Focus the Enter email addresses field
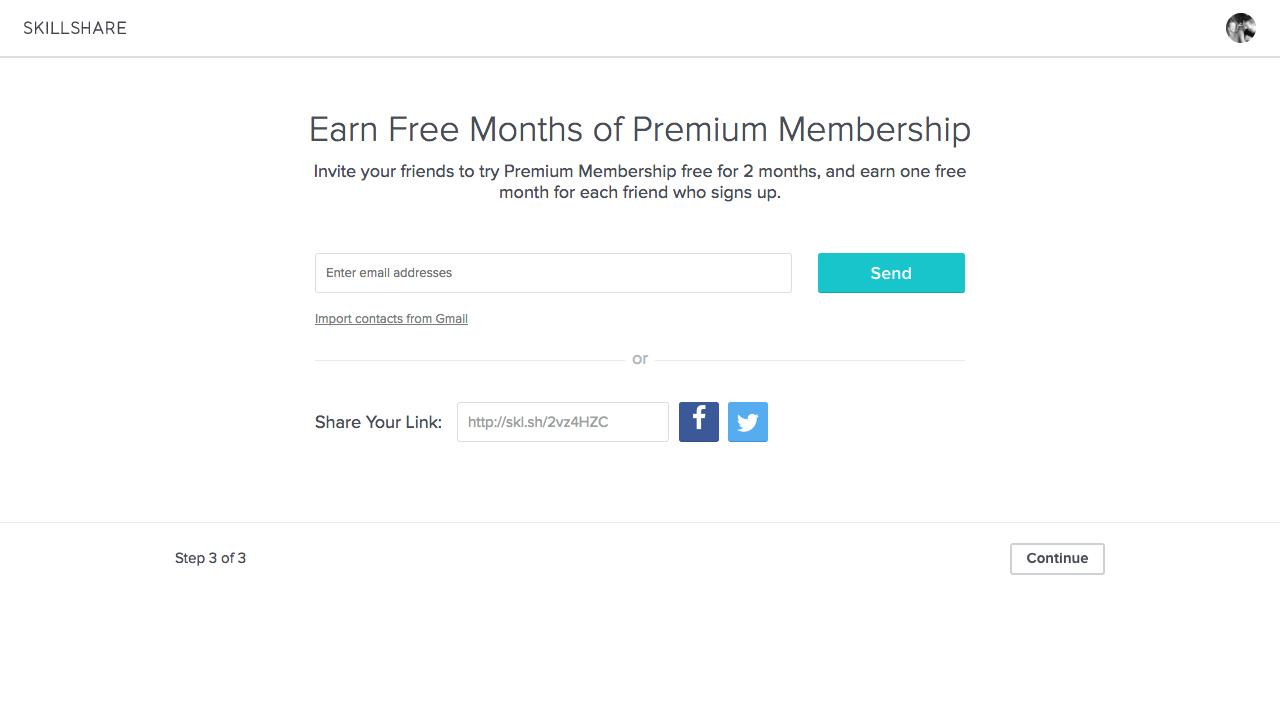 553,273
